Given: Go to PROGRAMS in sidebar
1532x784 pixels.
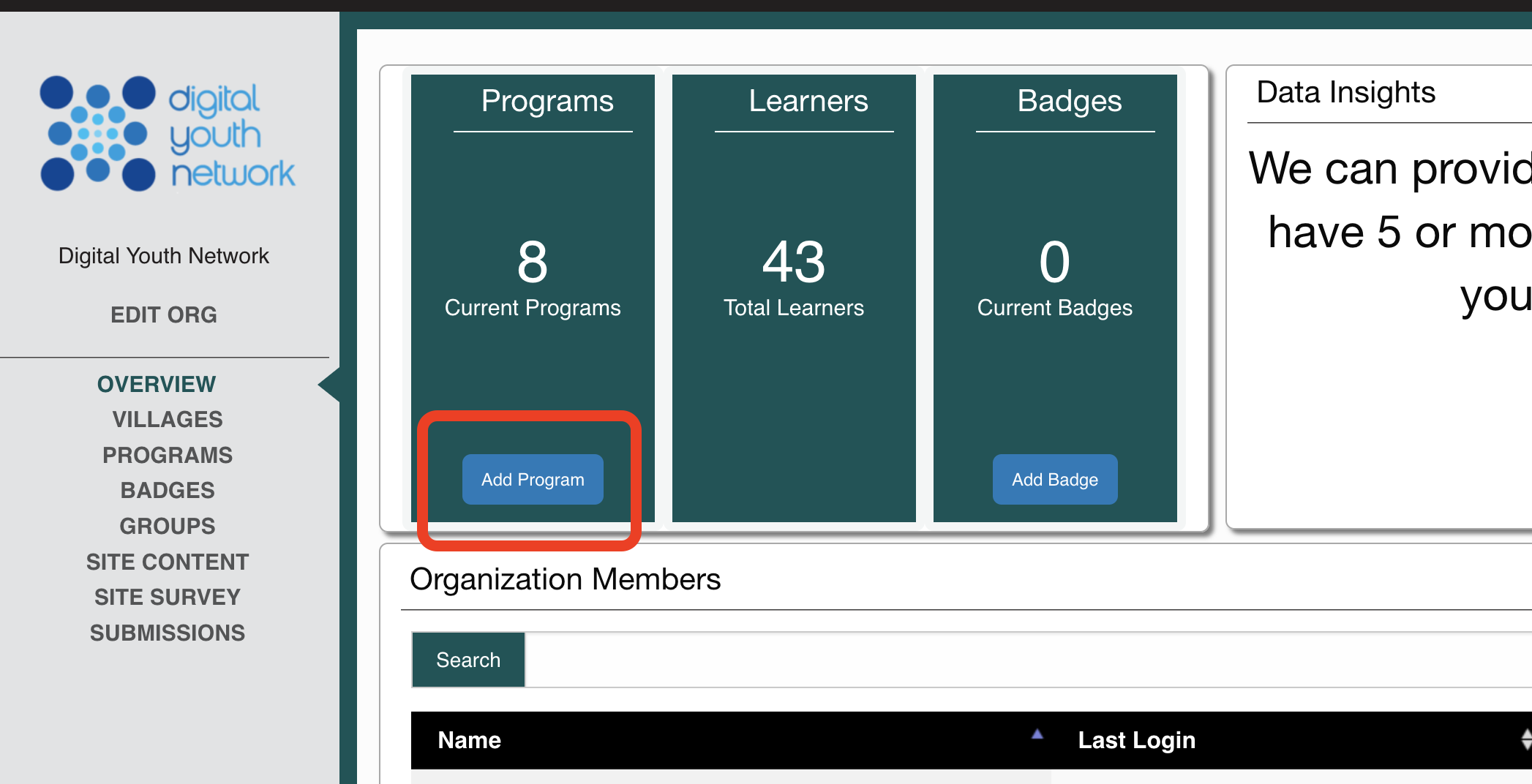Looking at the screenshot, I should point(168,455).
